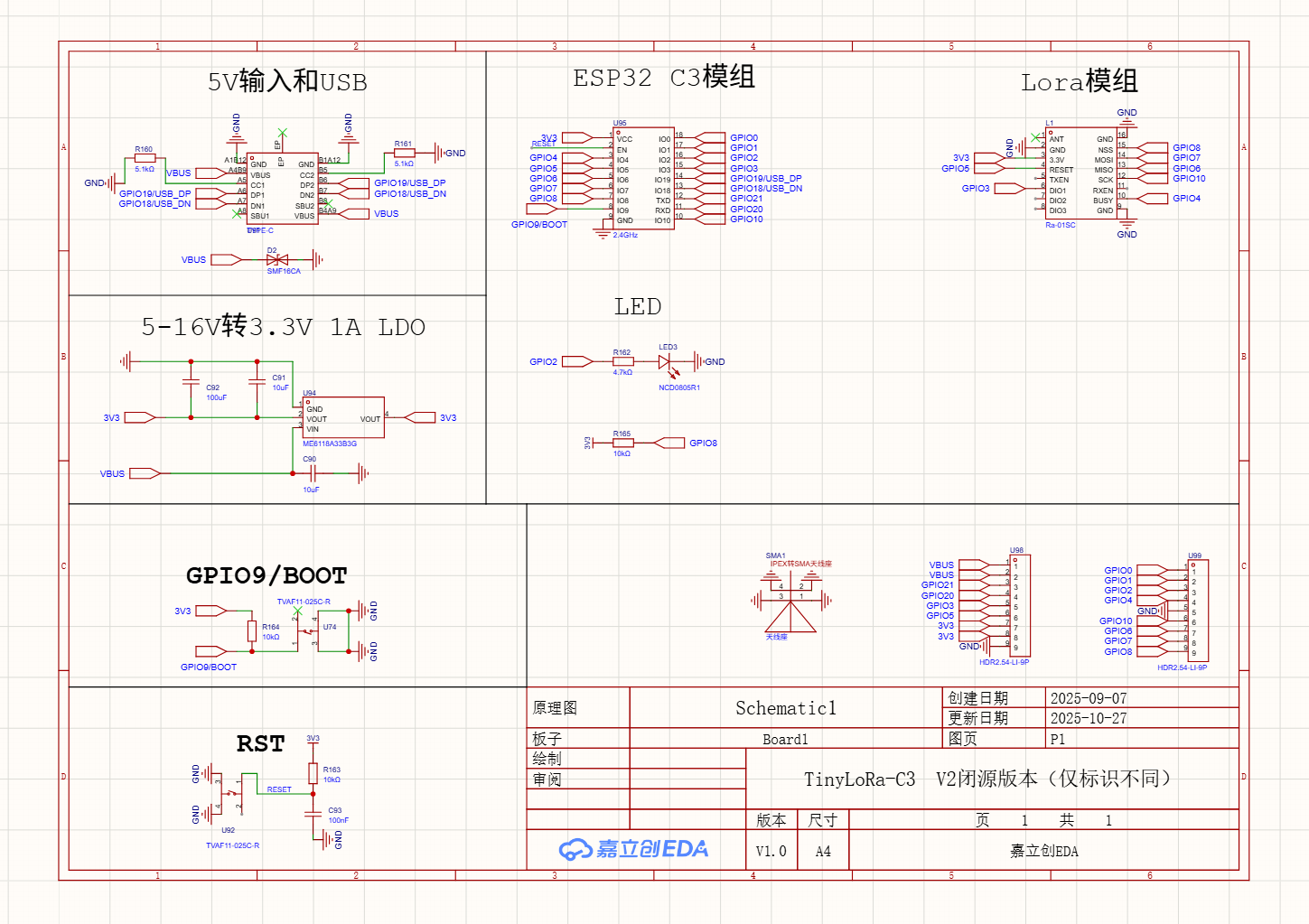
Task: Select the TYPE-C USB connector component
Action: tap(284, 188)
